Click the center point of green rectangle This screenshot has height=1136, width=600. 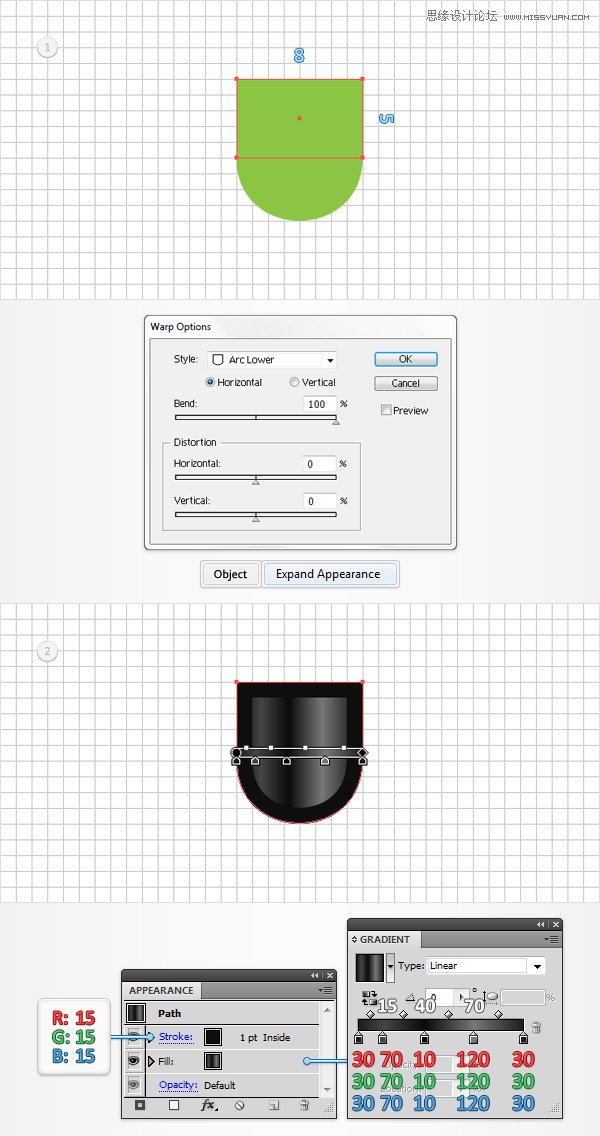click(299, 118)
